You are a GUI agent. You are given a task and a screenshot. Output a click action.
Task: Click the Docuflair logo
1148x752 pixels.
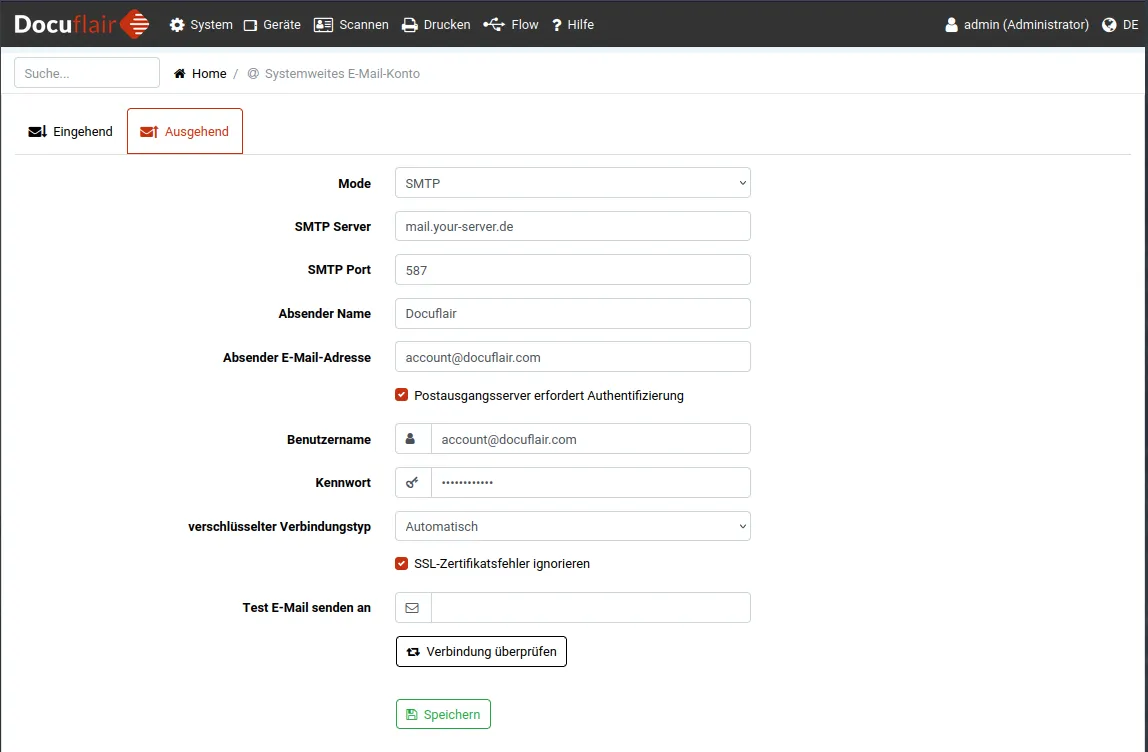pyautogui.click(x=81, y=24)
